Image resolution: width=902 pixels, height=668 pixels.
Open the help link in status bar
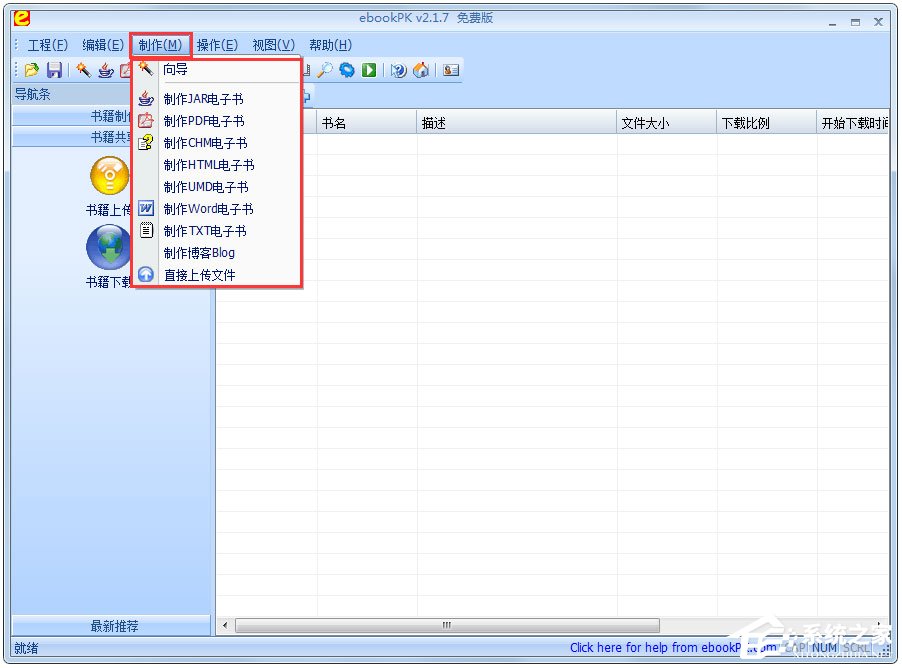click(x=672, y=648)
